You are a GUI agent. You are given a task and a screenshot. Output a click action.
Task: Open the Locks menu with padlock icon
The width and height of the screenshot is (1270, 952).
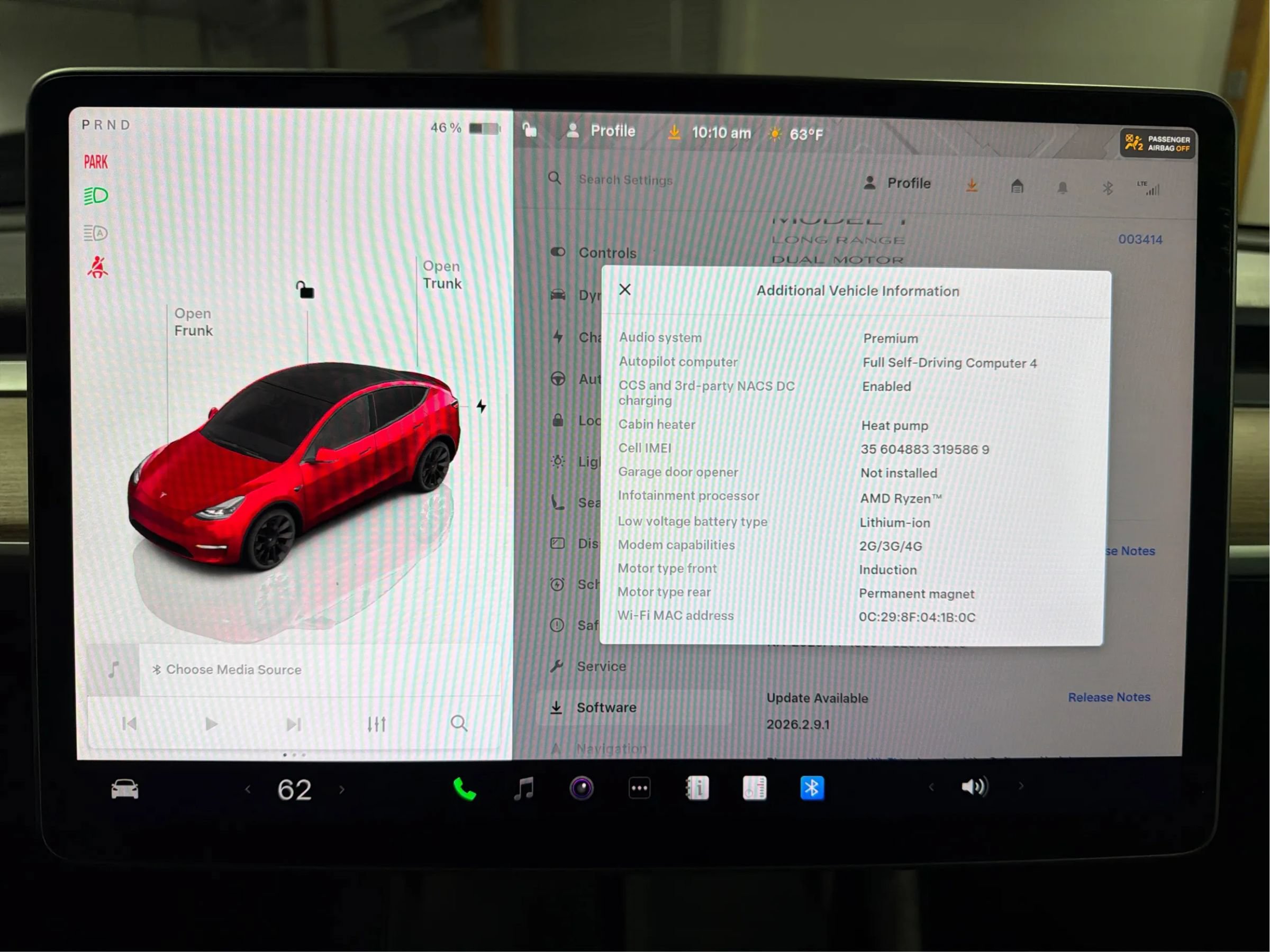point(575,420)
